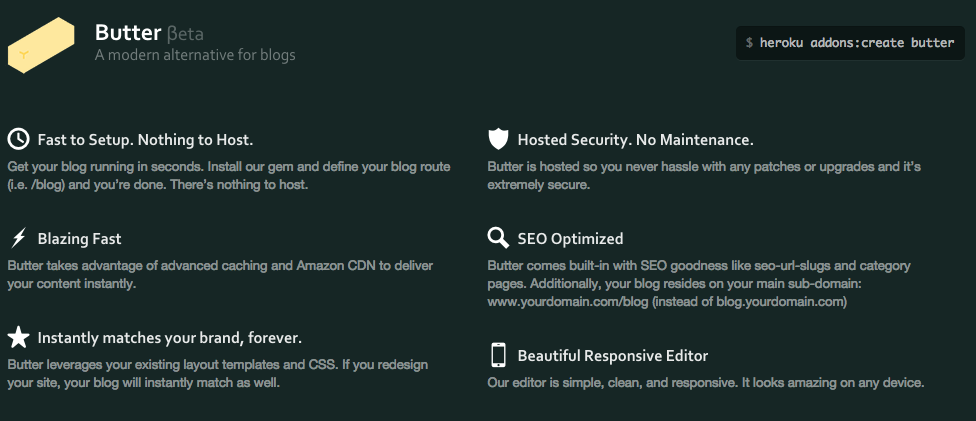Click the 'Fast to Setup. Nothing to Host.' heading
The image size is (976, 421).
[146, 140]
